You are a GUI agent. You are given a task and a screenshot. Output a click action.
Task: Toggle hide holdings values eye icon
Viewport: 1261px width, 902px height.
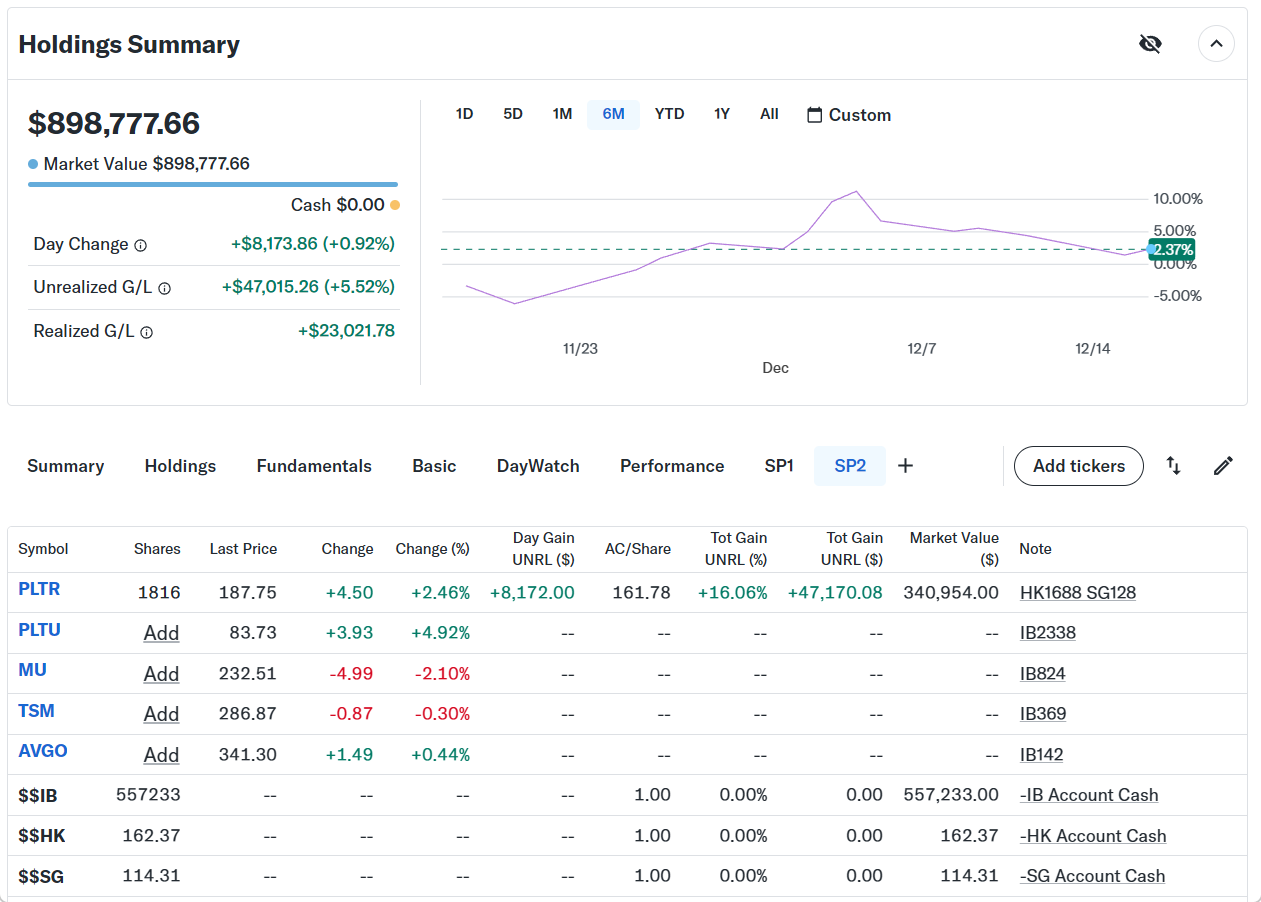1150,44
